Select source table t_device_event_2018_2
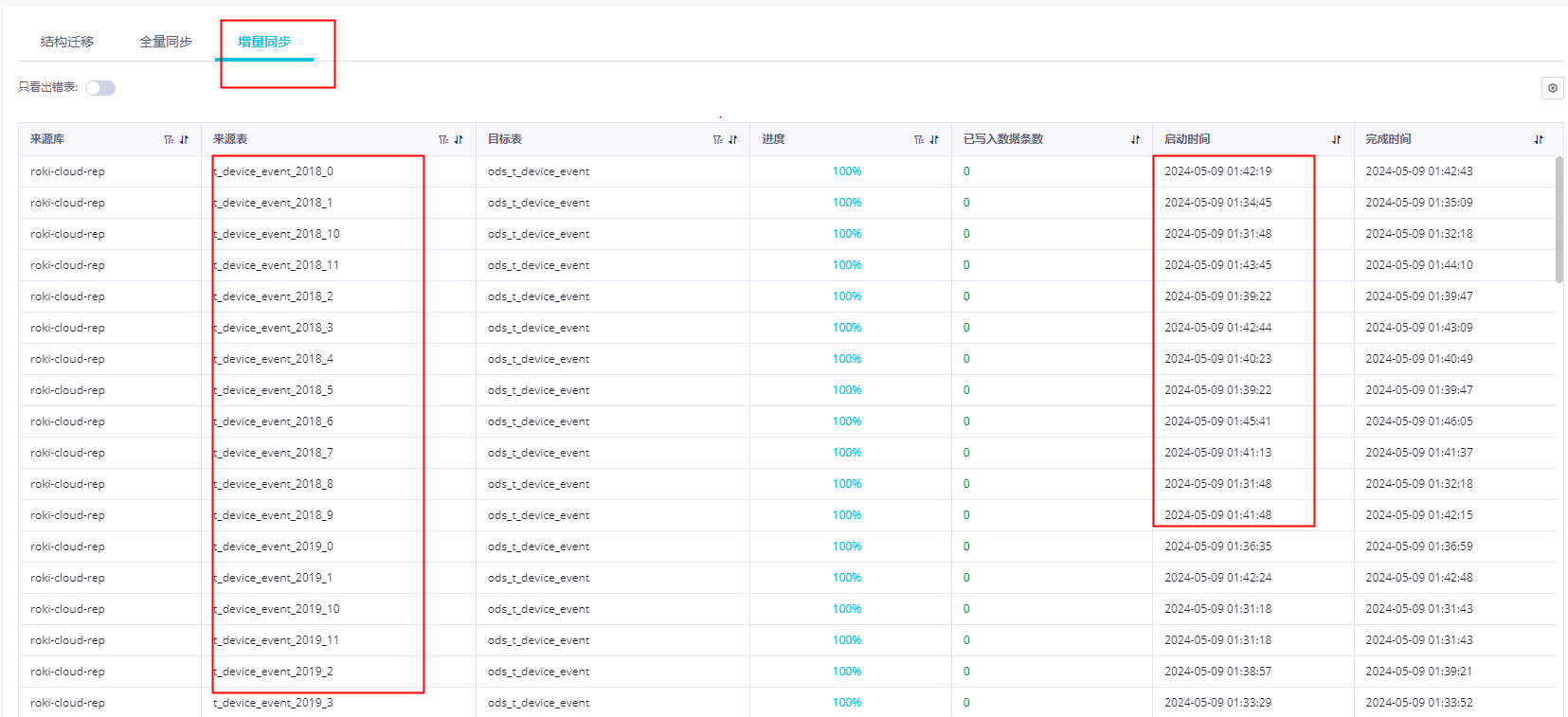The height and width of the screenshot is (717, 1568). [273, 296]
